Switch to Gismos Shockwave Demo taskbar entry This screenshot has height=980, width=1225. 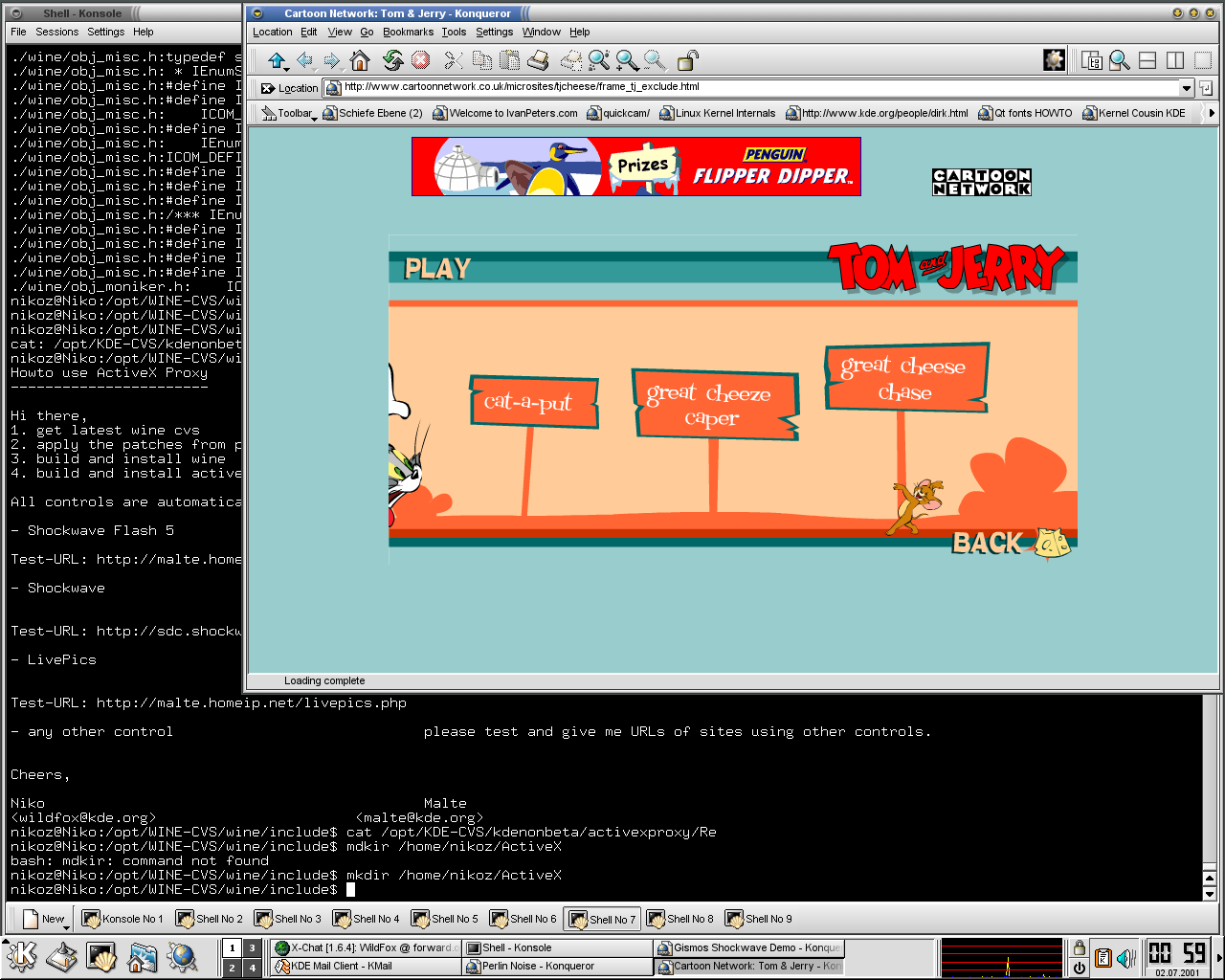(x=747, y=947)
